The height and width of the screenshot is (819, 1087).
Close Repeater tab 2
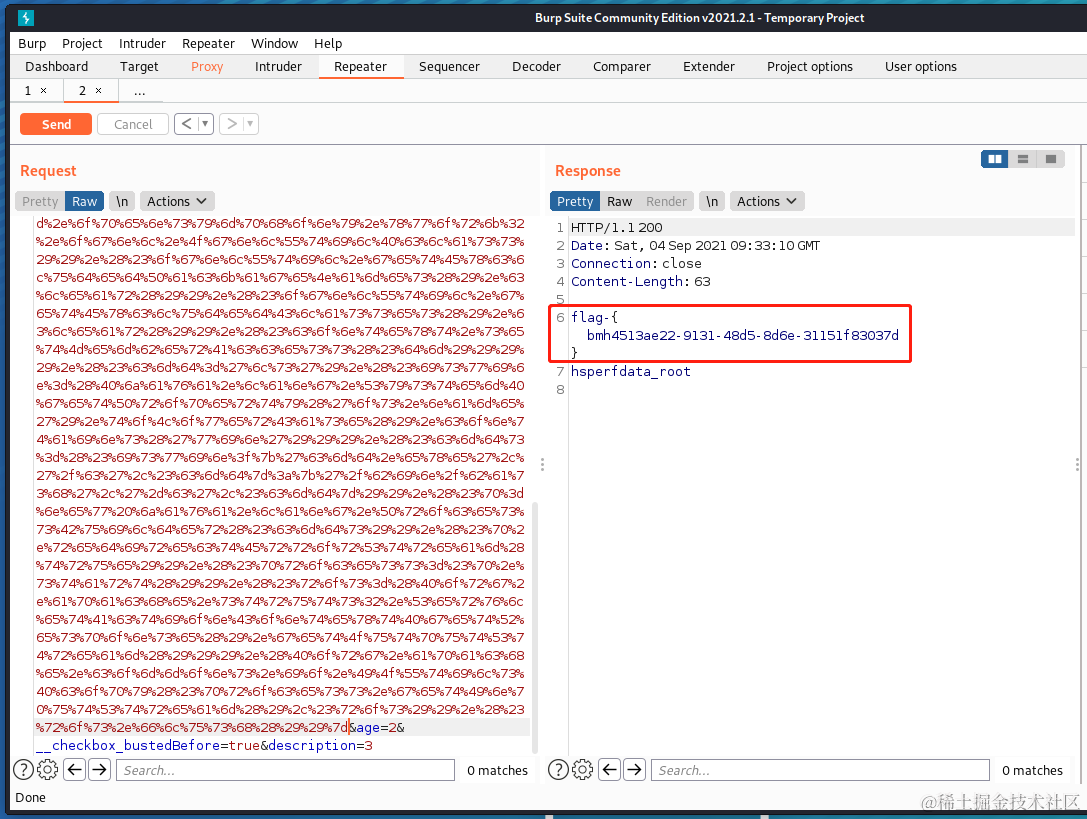[x=98, y=91]
